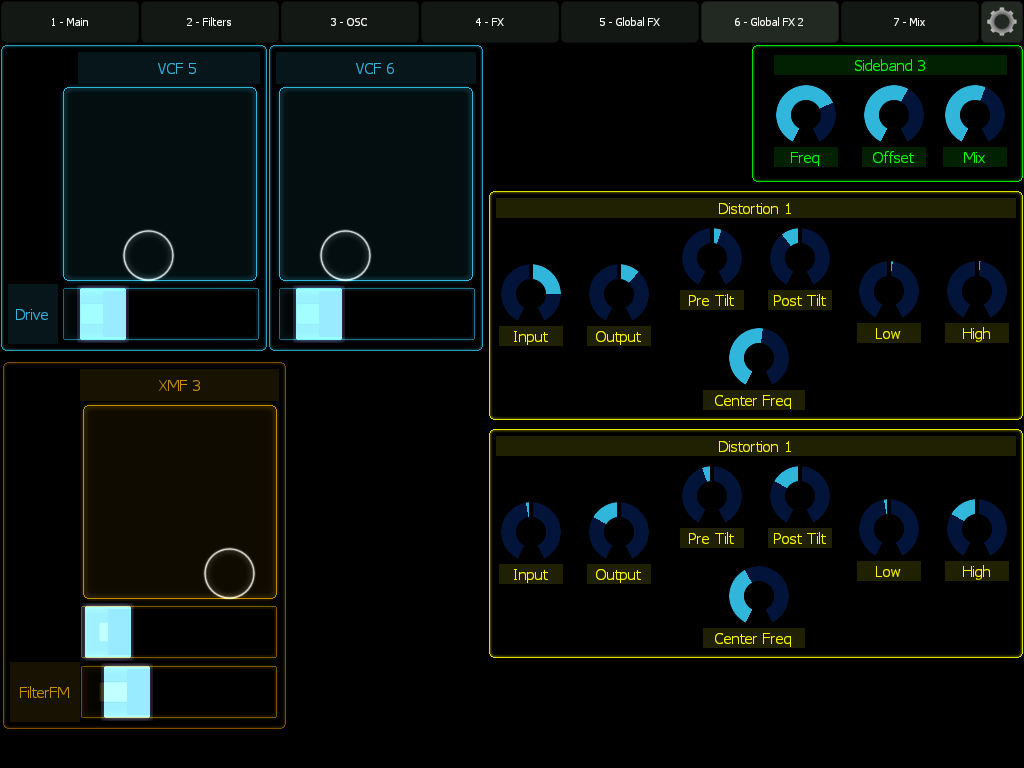Viewport: 1024px width, 768px height.
Task: Click the Sideband 3 Freq knob
Action: [805, 114]
